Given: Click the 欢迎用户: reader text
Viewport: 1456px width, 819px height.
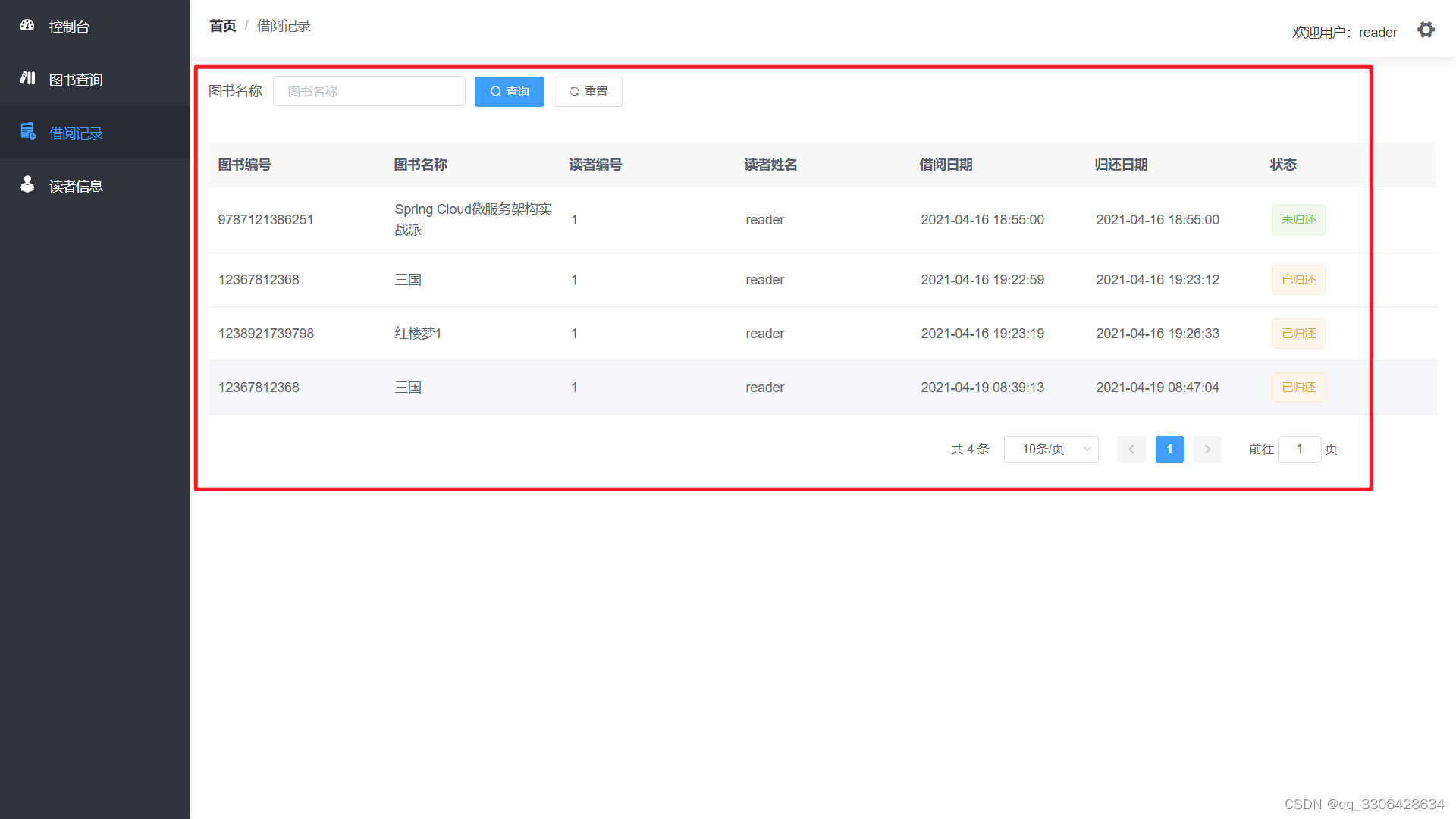Looking at the screenshot, I should [1345, 33].
